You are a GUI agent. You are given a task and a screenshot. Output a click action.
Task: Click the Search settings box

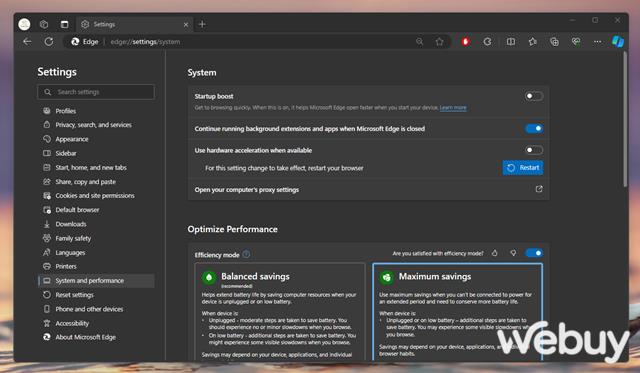coord(96,92)
